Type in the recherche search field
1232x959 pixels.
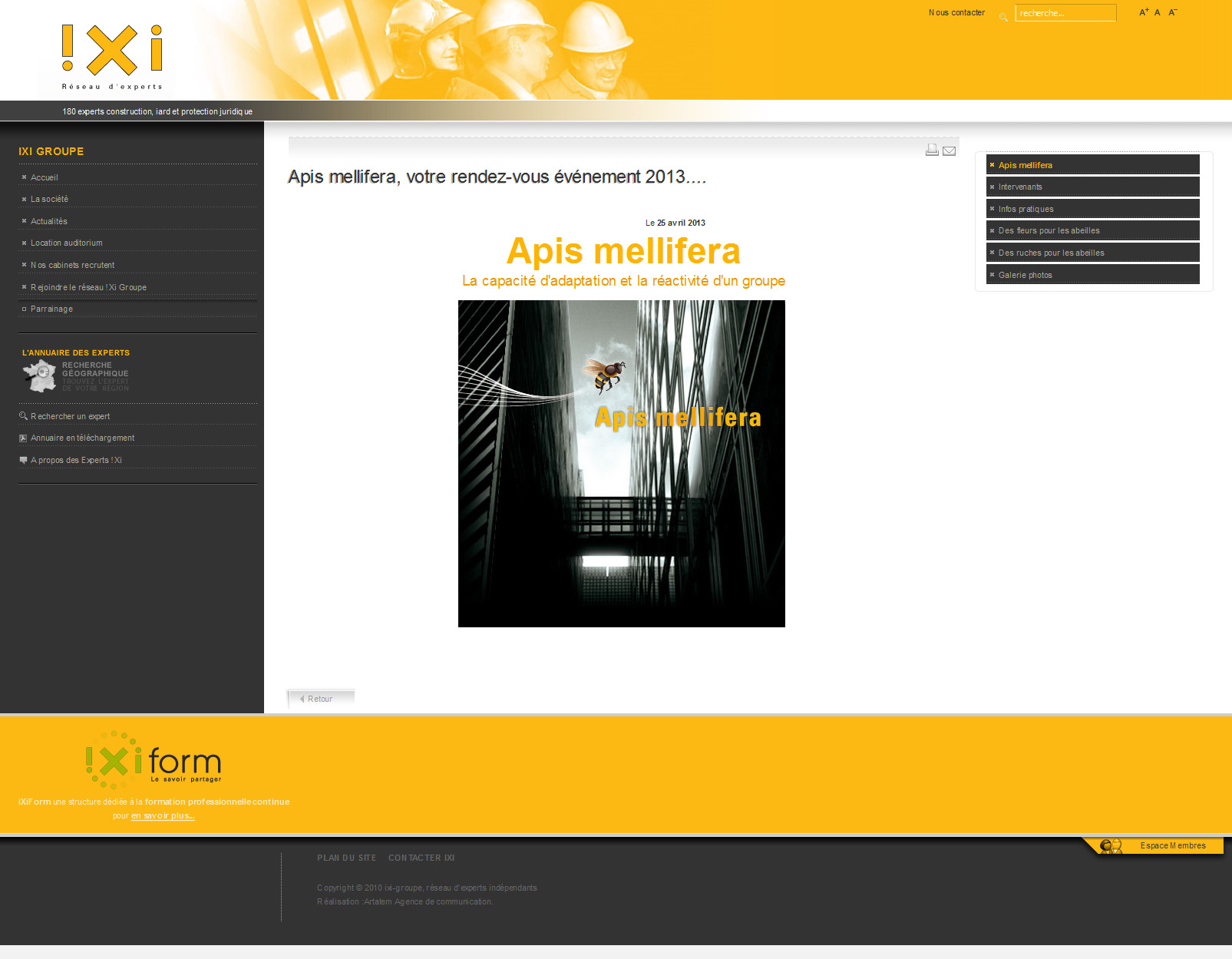coord(1065,13)
